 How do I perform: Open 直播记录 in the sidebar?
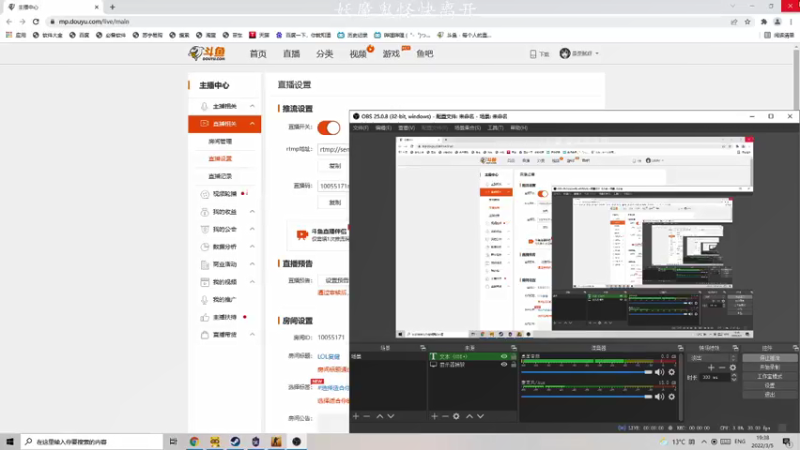point(220,176)
